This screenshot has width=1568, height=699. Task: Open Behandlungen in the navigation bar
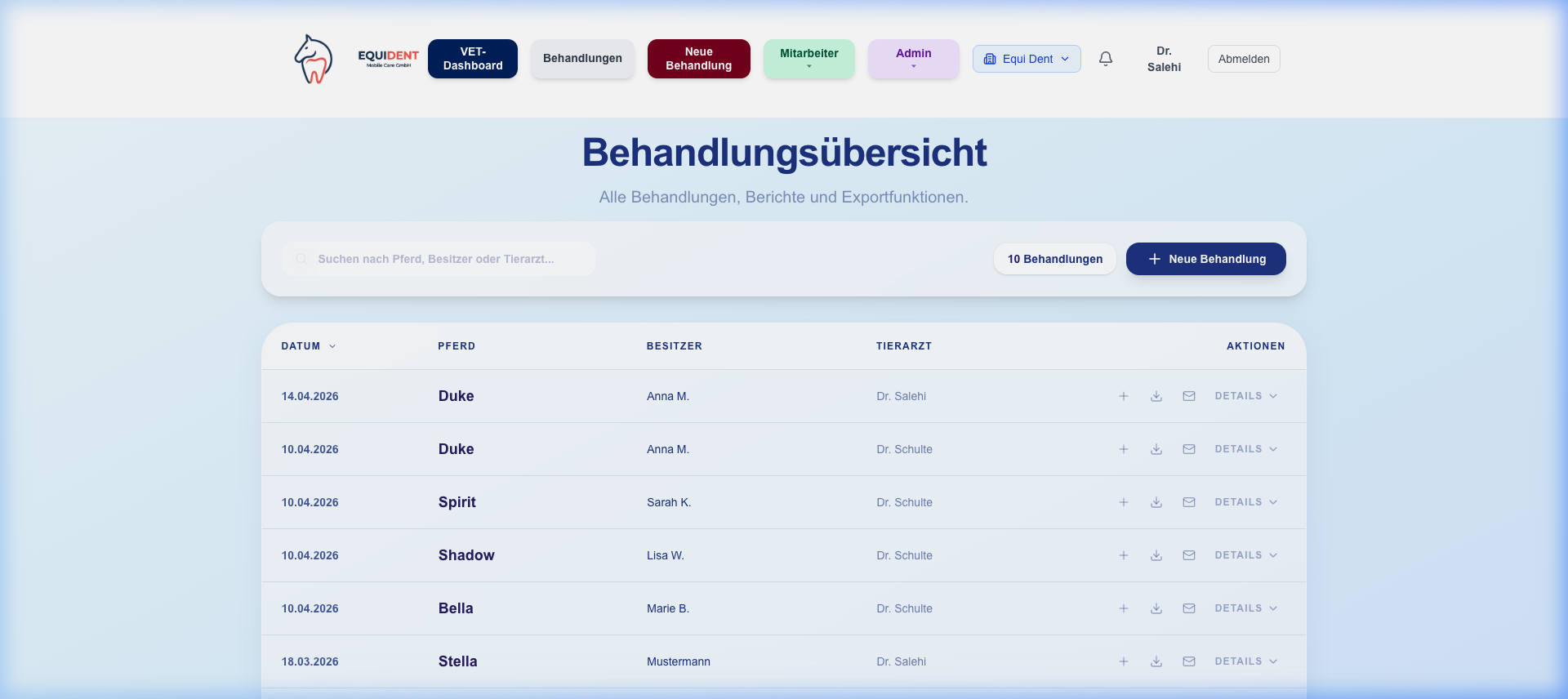coord(582,59)
